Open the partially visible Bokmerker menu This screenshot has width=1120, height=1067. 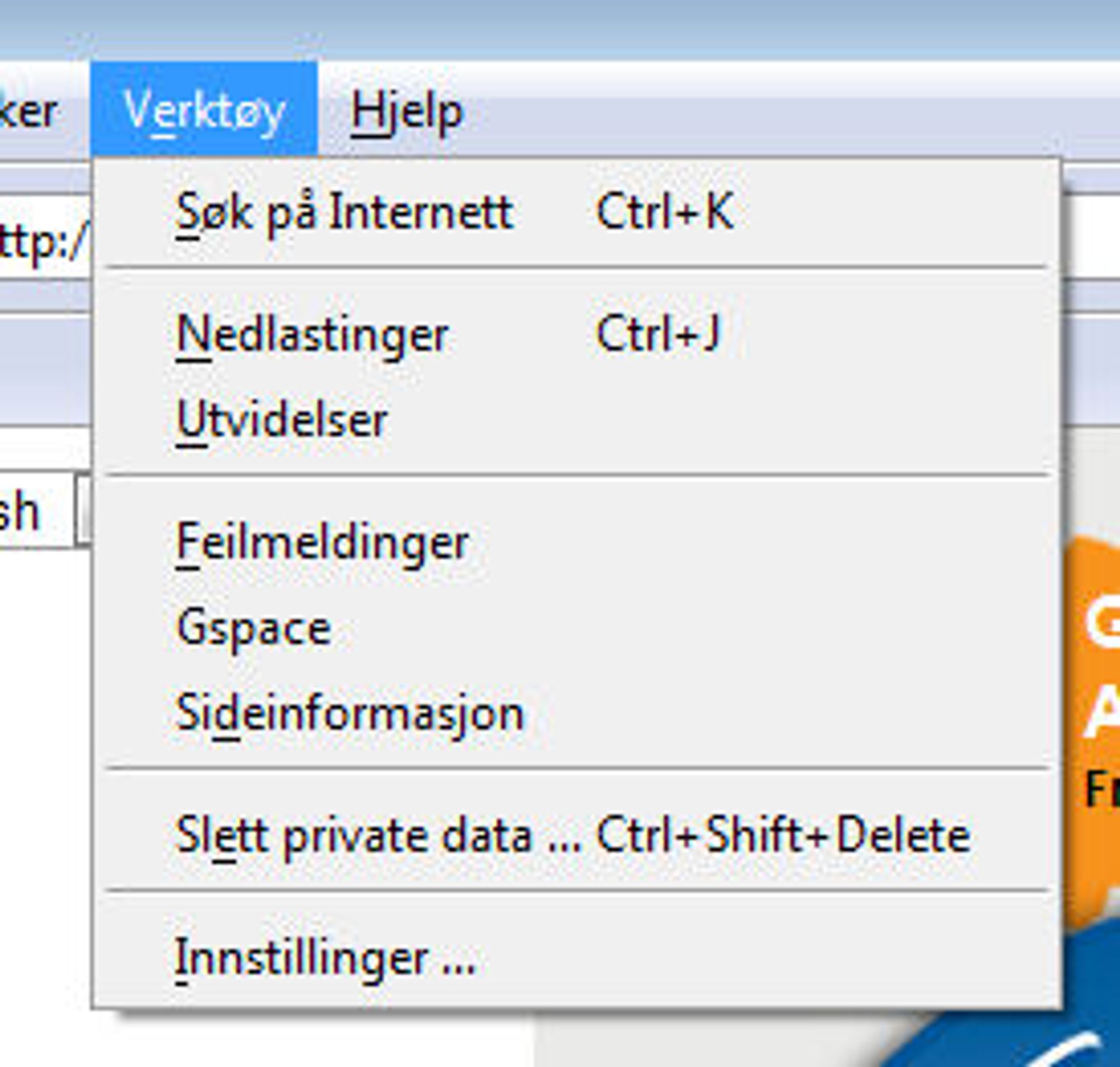(x=29, y=111)
